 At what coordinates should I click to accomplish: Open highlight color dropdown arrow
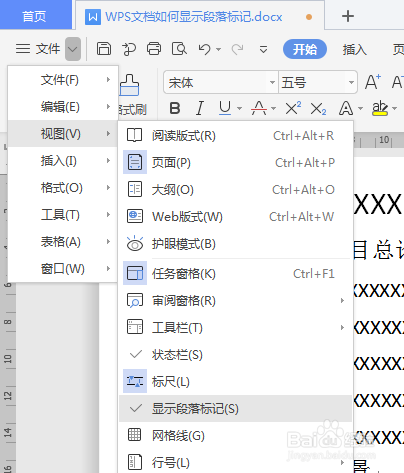394,109
